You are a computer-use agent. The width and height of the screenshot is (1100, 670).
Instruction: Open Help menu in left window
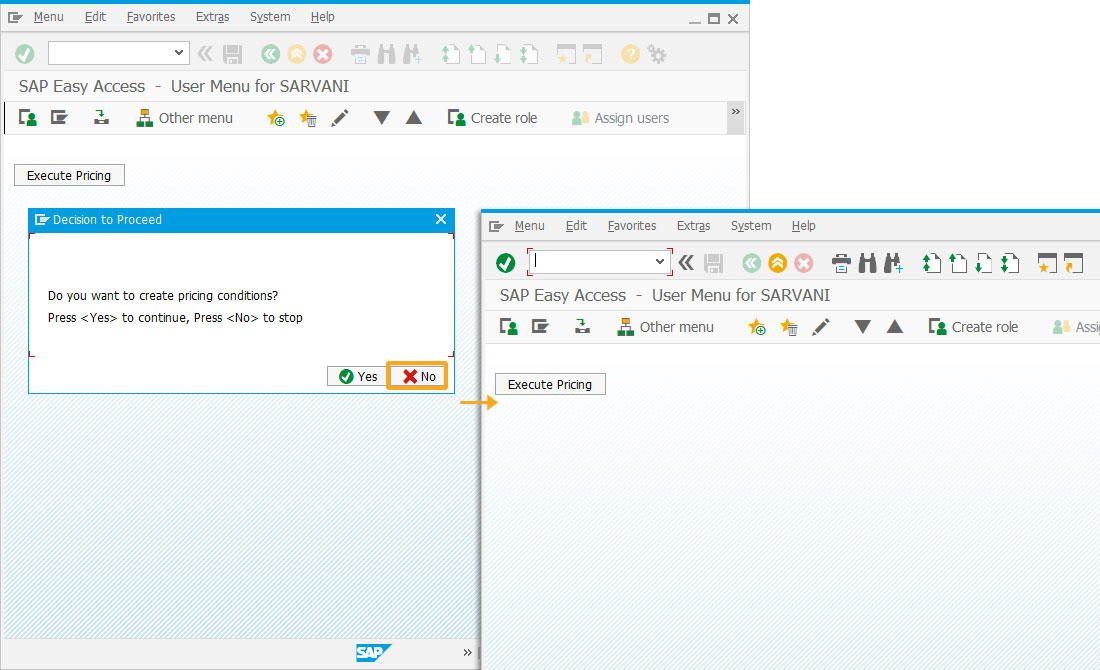[323, 17]
